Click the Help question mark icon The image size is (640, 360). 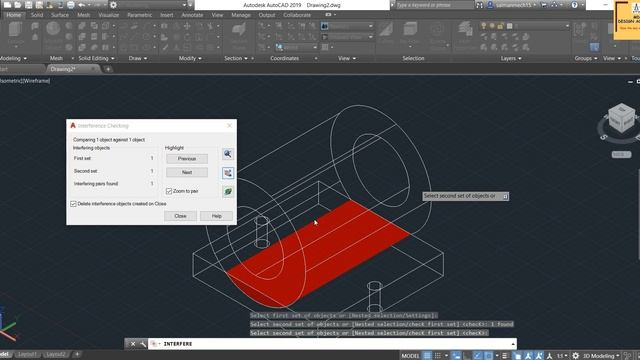pyautogui.click(x=575, y=5)
